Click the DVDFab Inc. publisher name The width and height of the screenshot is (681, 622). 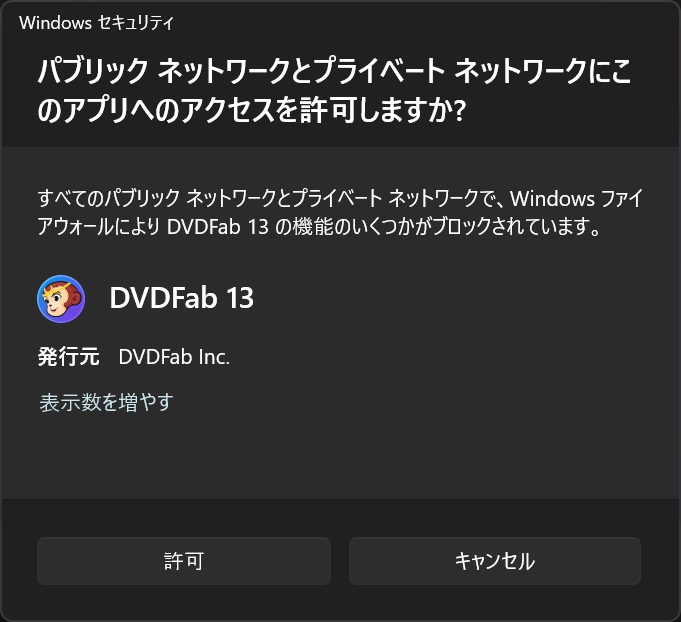[x=174, y=357]
